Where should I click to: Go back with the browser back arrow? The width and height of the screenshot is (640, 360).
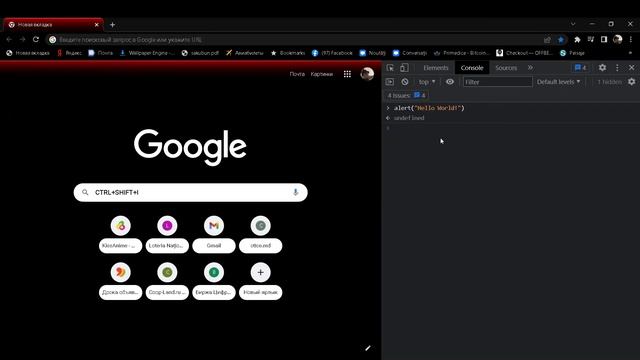[9, 40]
